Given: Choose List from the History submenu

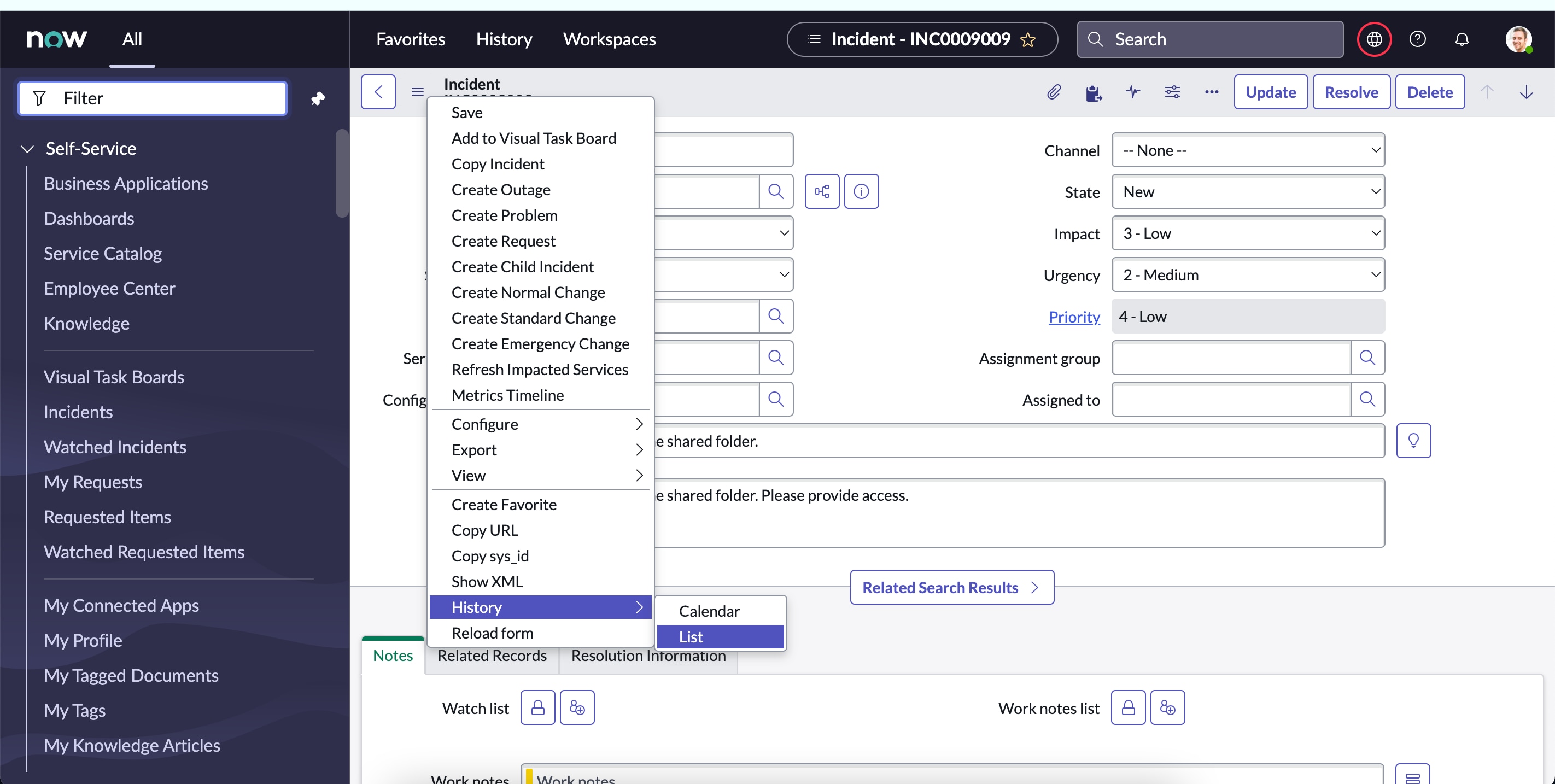Looking at the screenshot, I should pos(720,636).
